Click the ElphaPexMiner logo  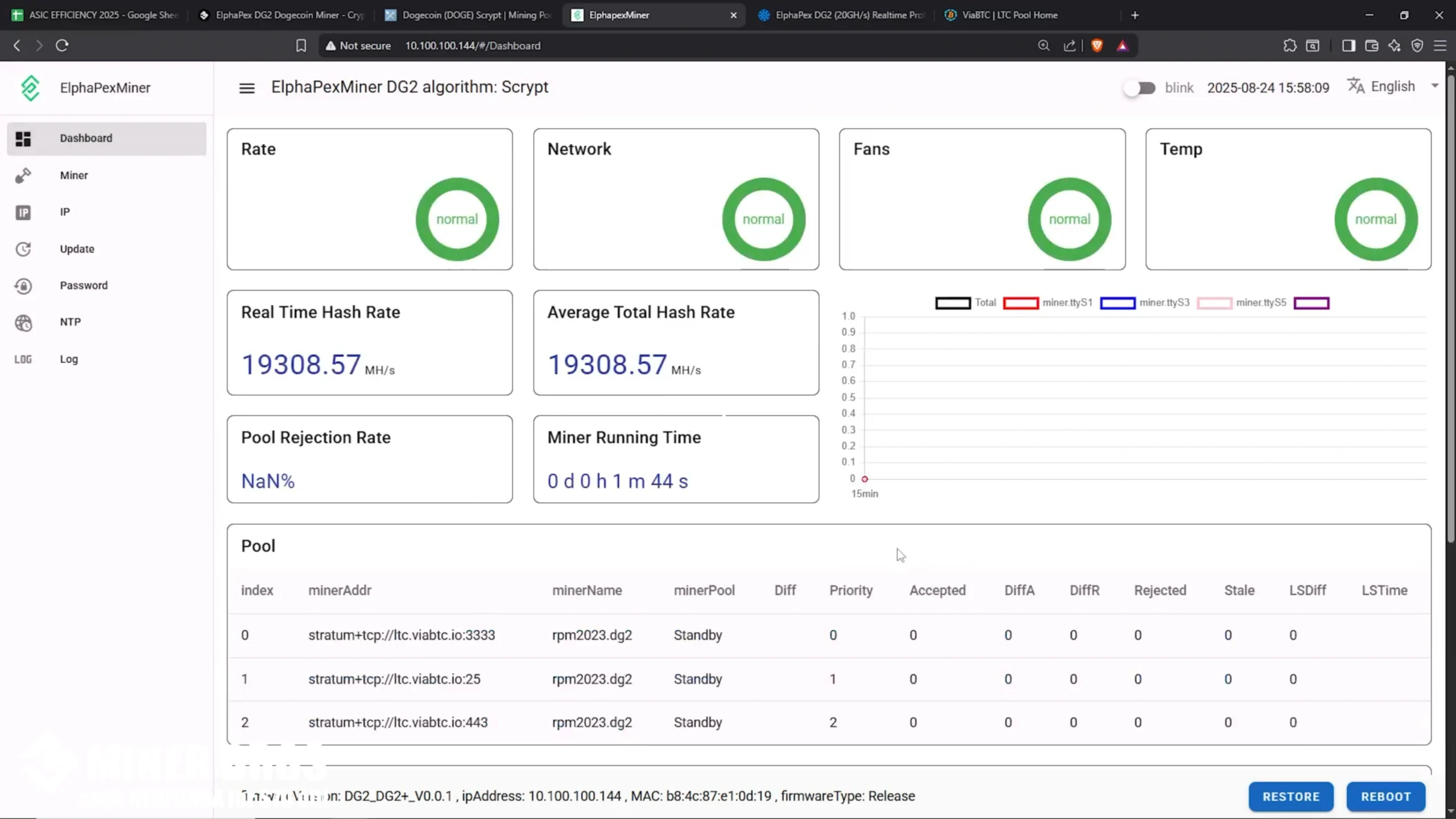30,87
